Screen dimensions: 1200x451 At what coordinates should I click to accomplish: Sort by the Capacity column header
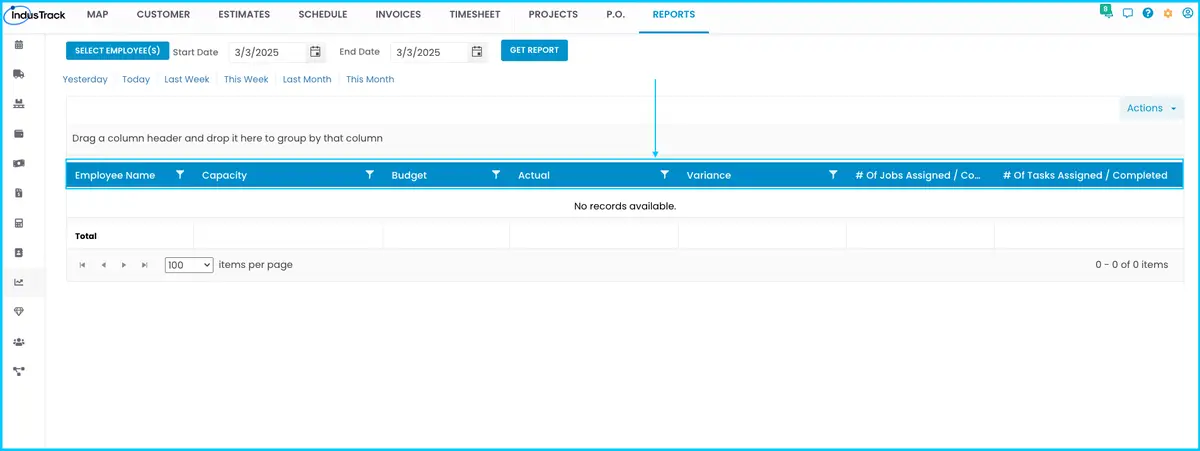click(x=224, y=175)
